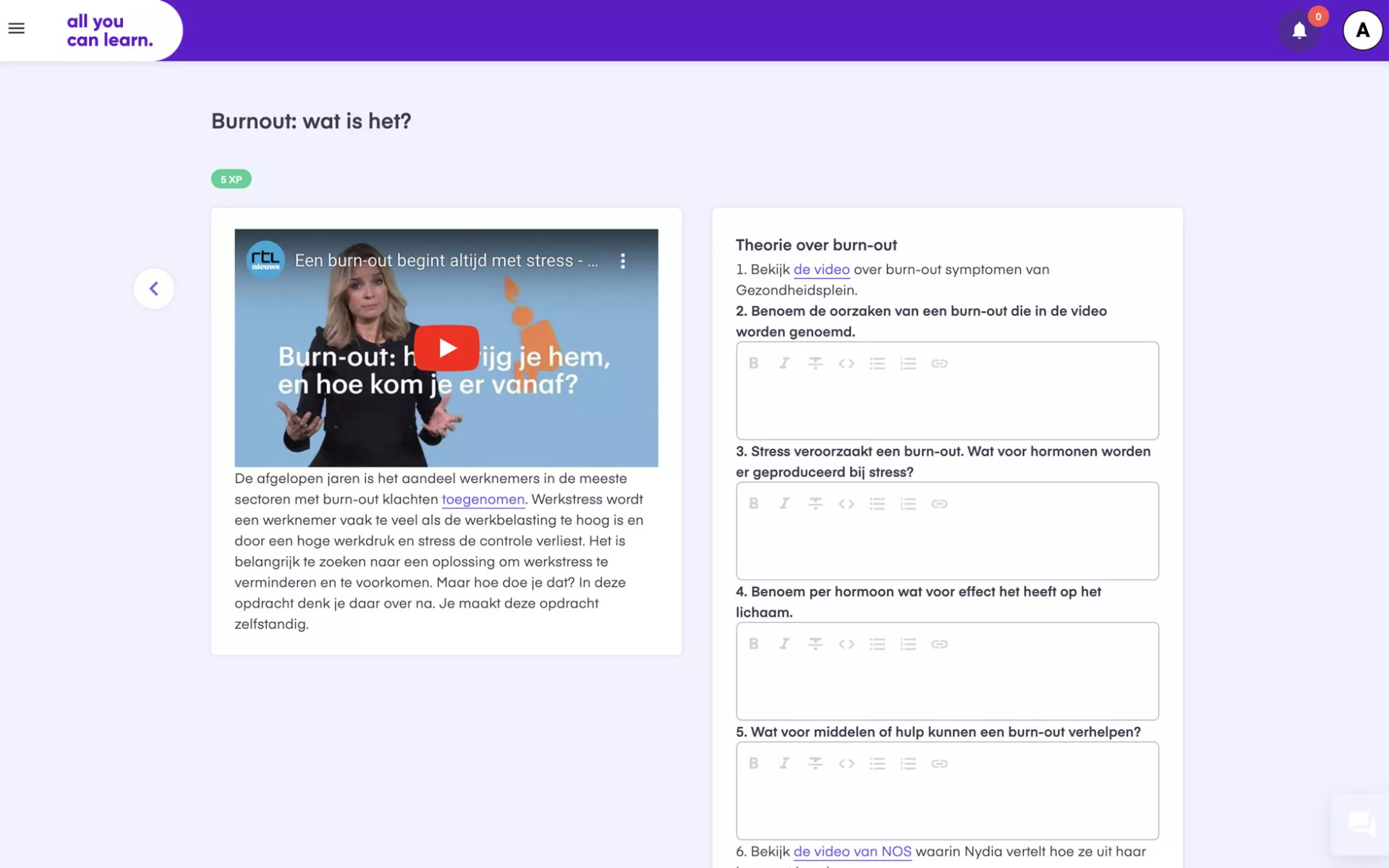Viewport: 1389px width, 868px height.
Task: Insert code block in question 3 editor
Action: [846, 503]
